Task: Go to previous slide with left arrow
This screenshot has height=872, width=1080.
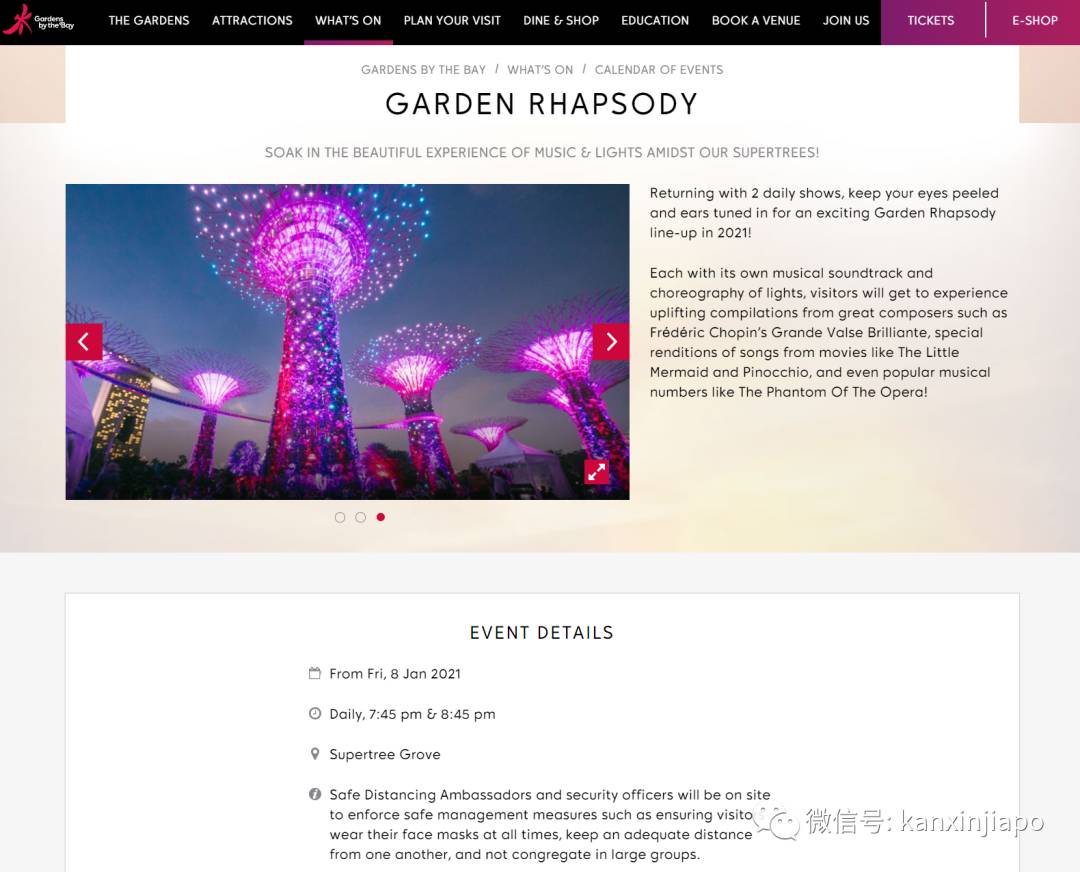Action: pos(84,342)
